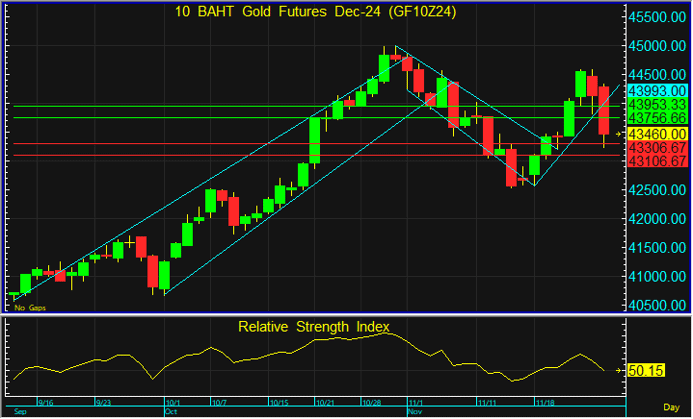Select the Oct month marker on time axis

(172, 411)
